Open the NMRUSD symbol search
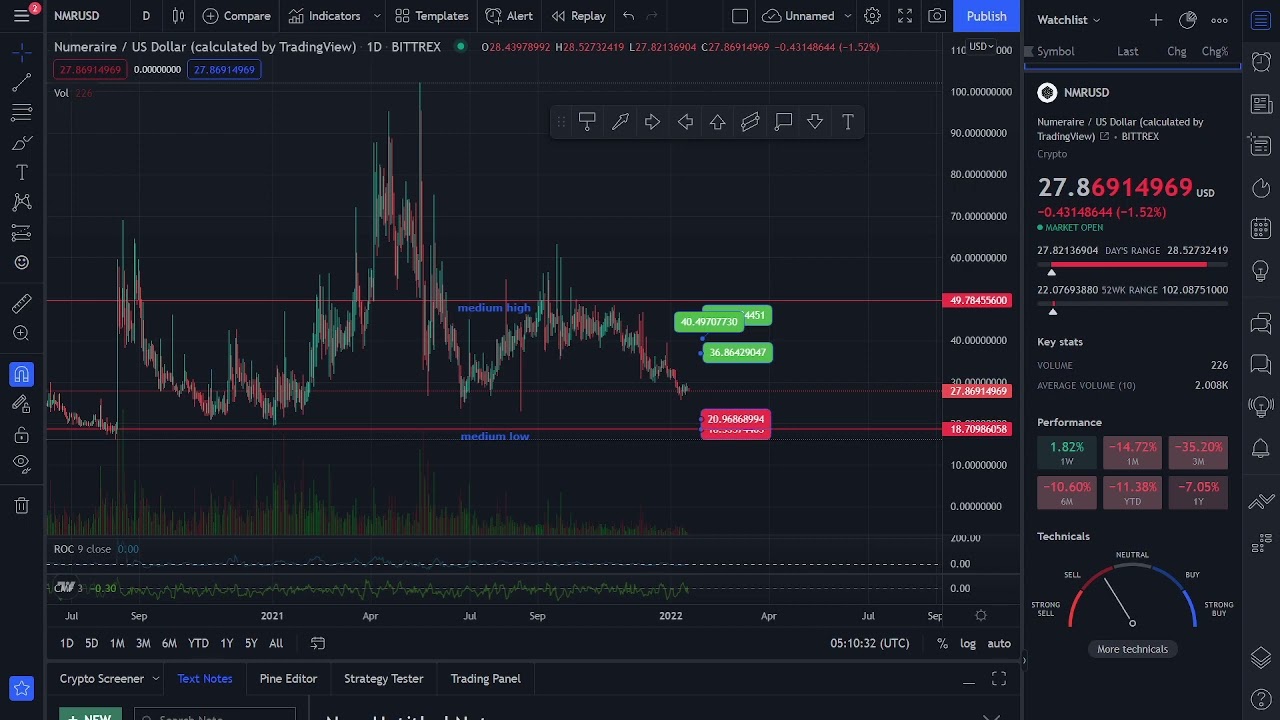1280x720 pixels. [x=77, y=16]
